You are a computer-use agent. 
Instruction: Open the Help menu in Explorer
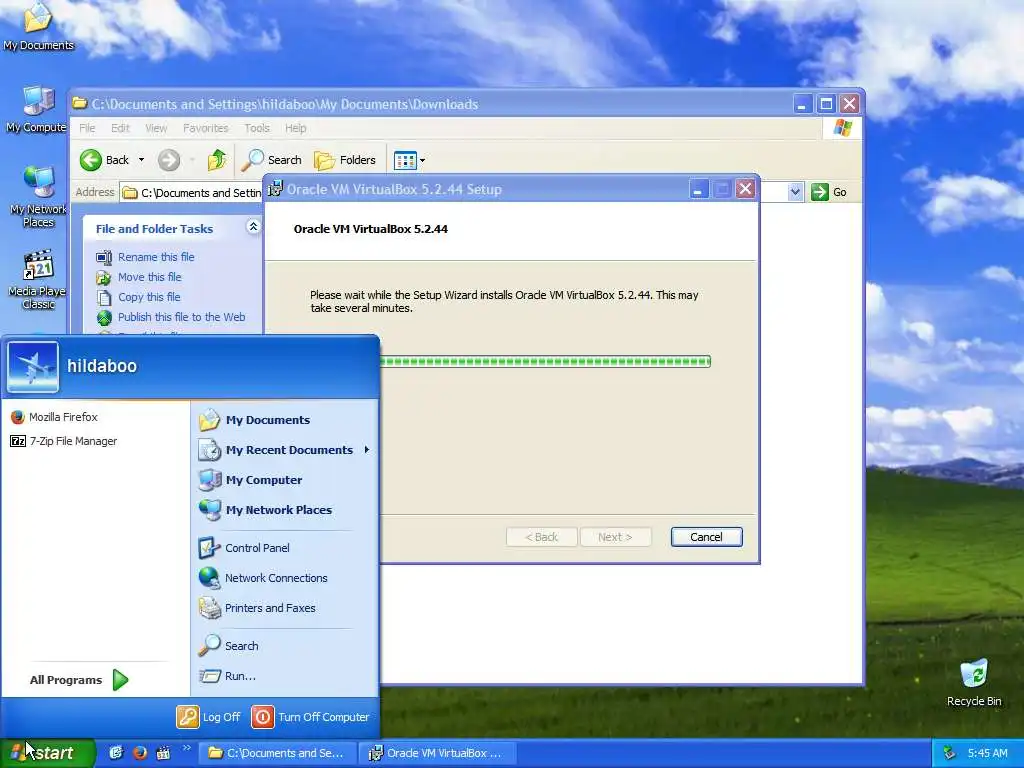[x=295, y=128]
